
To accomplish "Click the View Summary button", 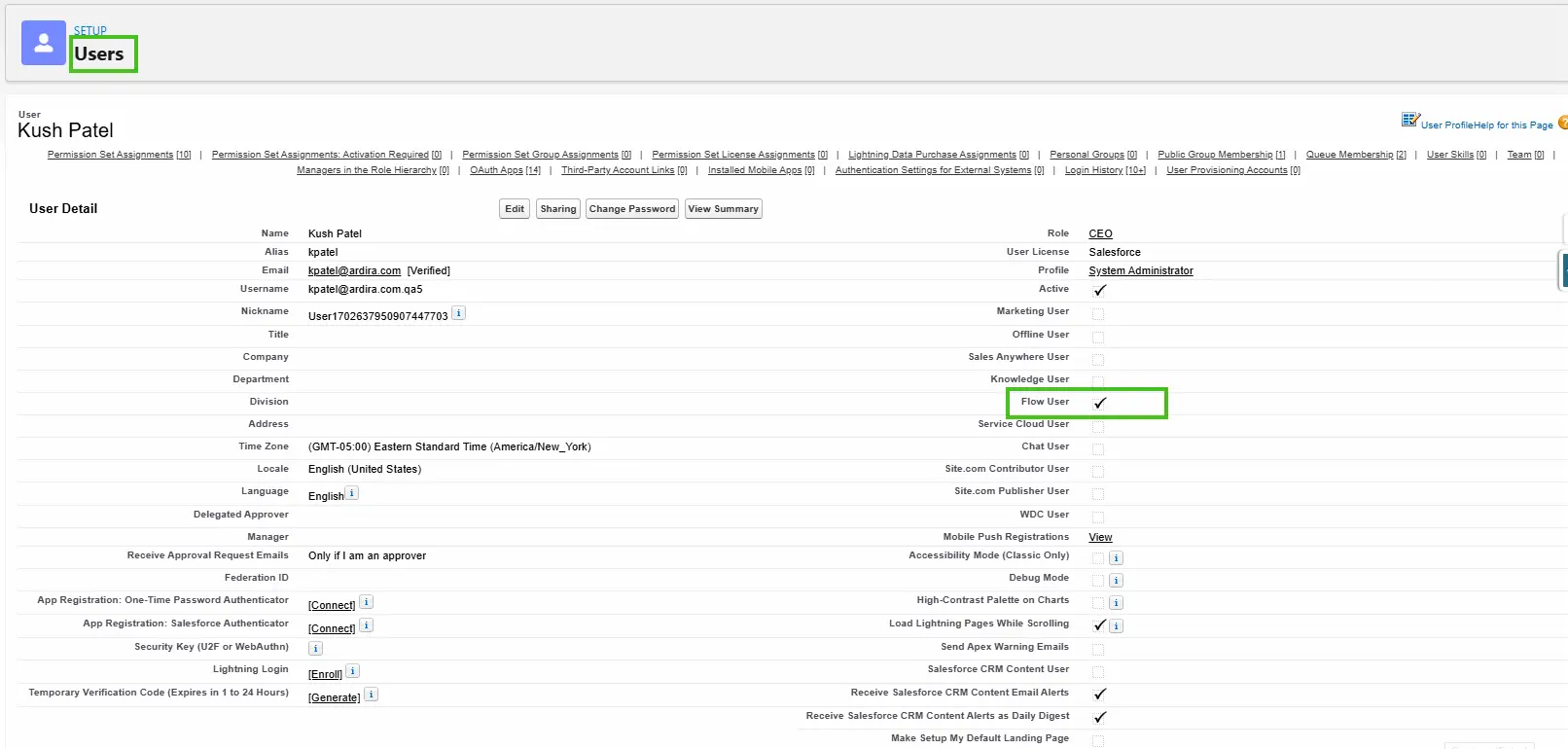I will (x=723, y=209).
